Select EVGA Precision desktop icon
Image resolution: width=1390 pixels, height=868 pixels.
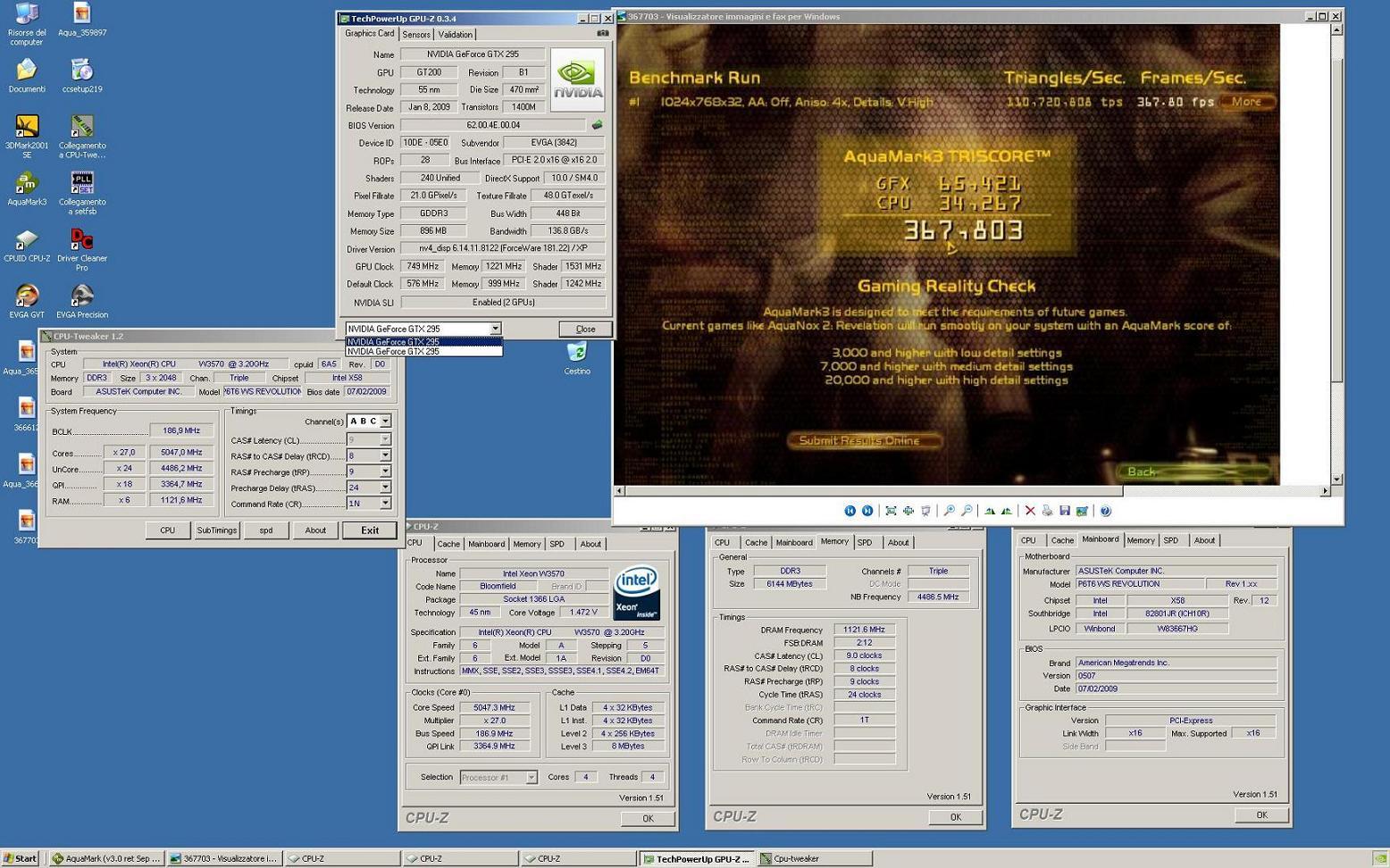[82, 301]
